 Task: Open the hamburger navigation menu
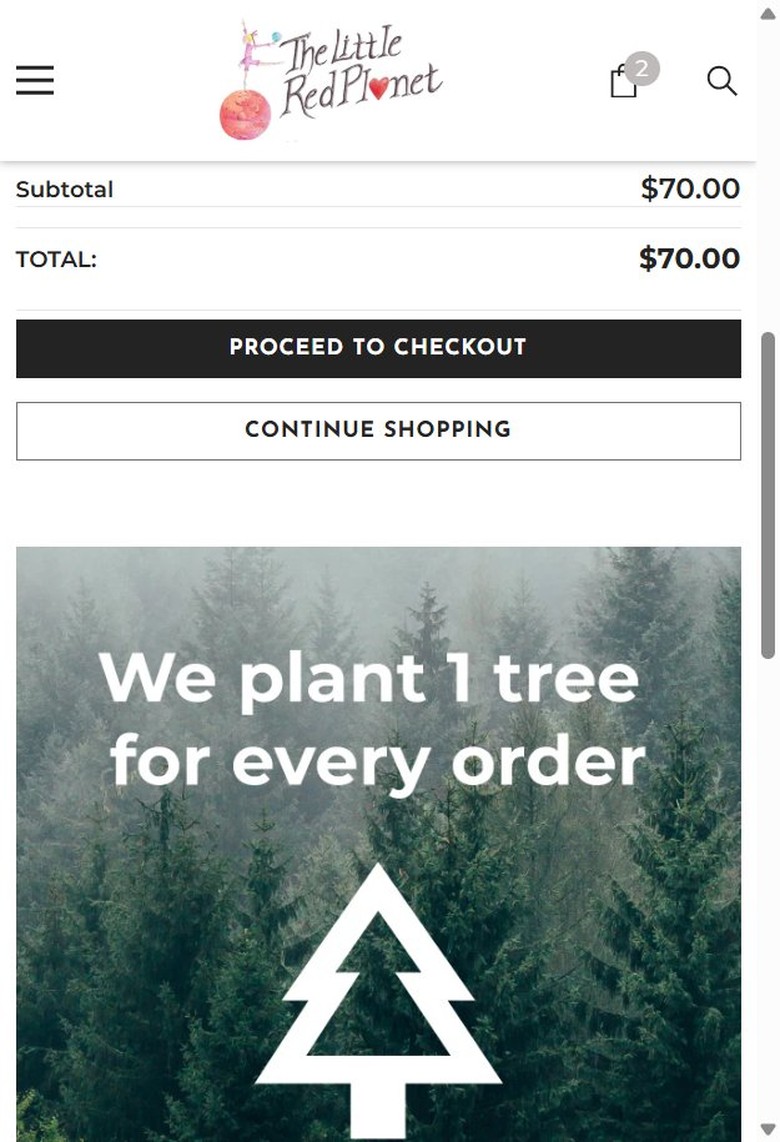[35, 80]
